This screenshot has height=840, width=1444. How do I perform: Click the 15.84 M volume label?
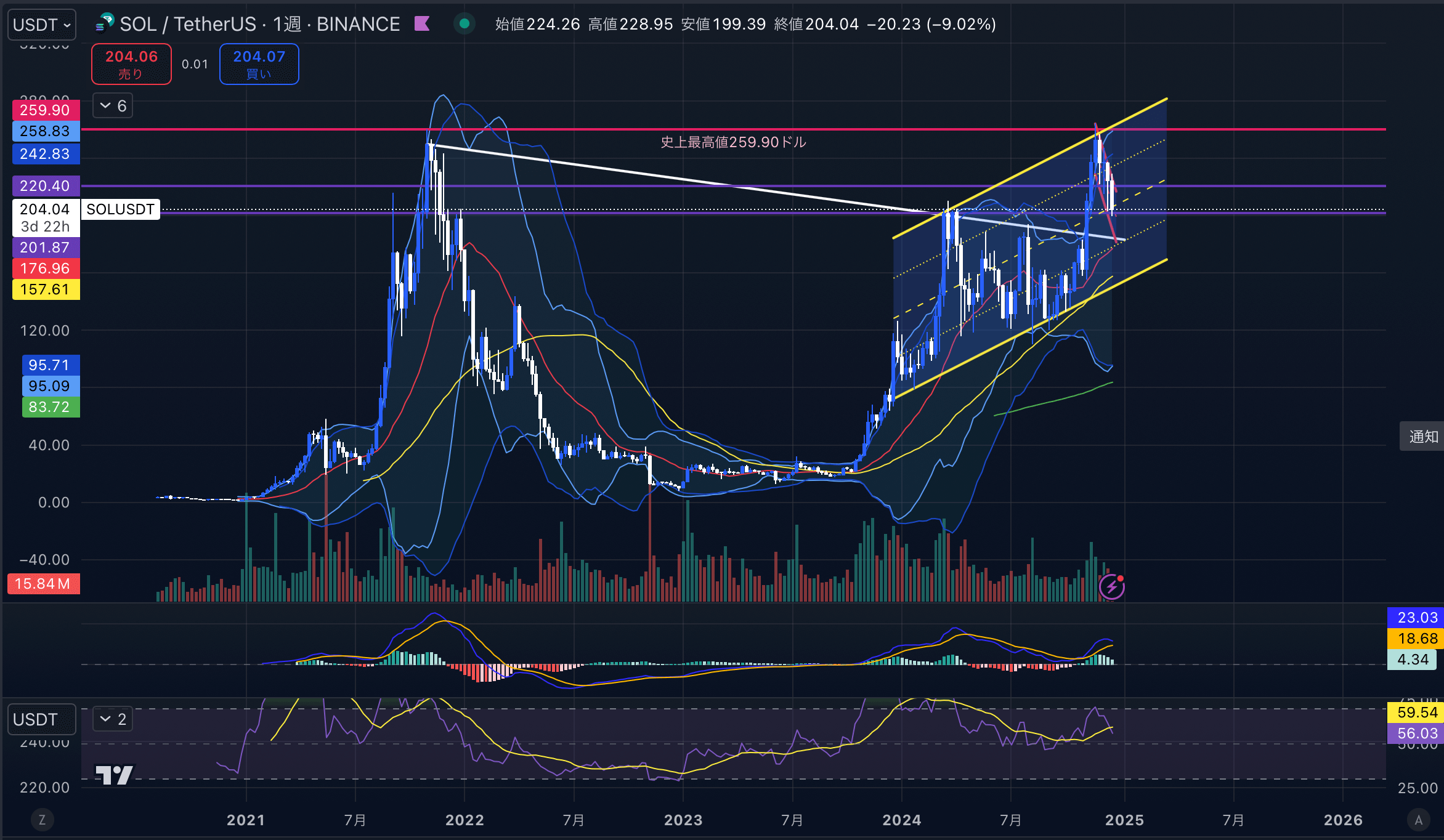(x=43, y=584)
